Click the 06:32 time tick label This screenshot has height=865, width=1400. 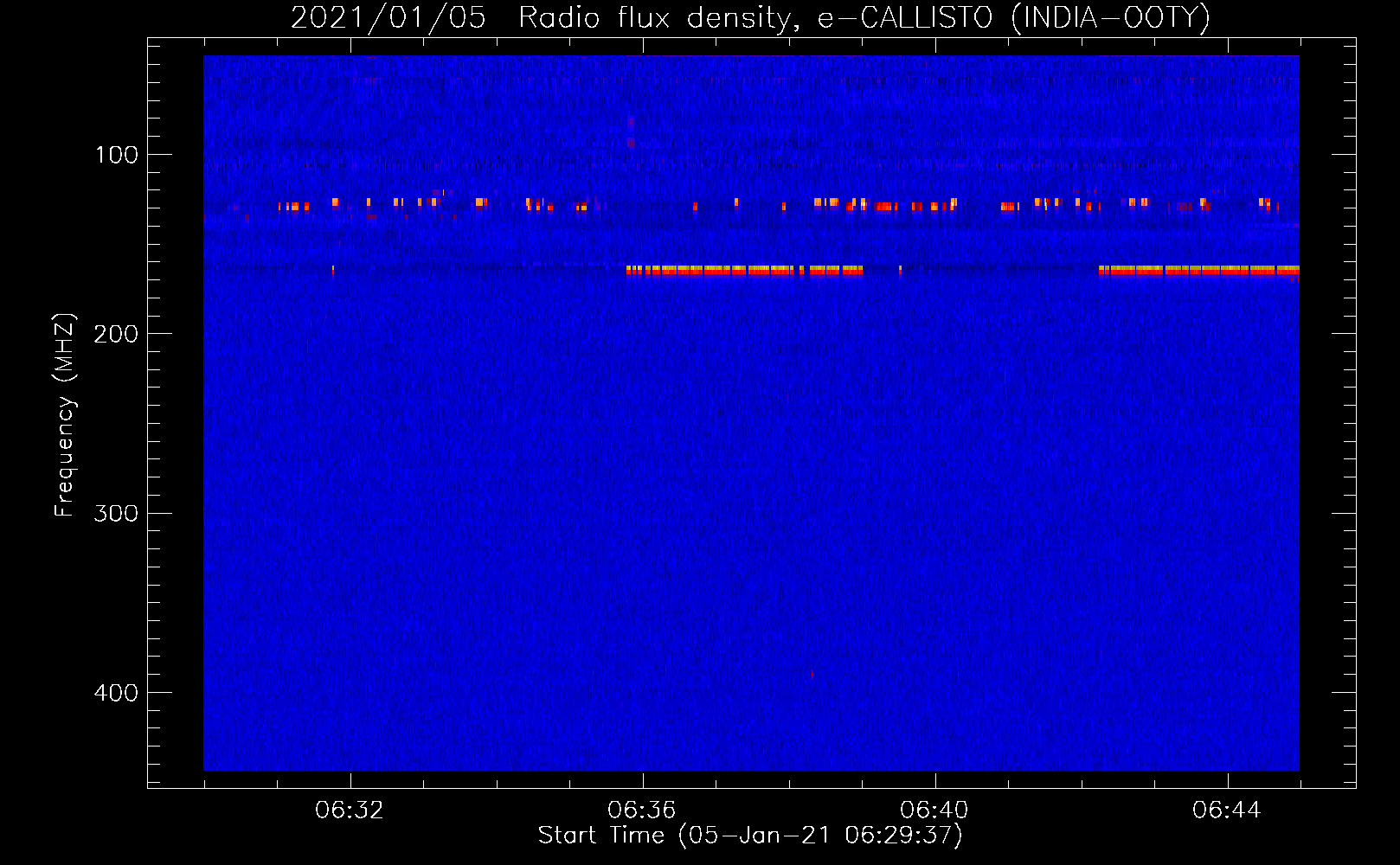[x=350, y=811]
